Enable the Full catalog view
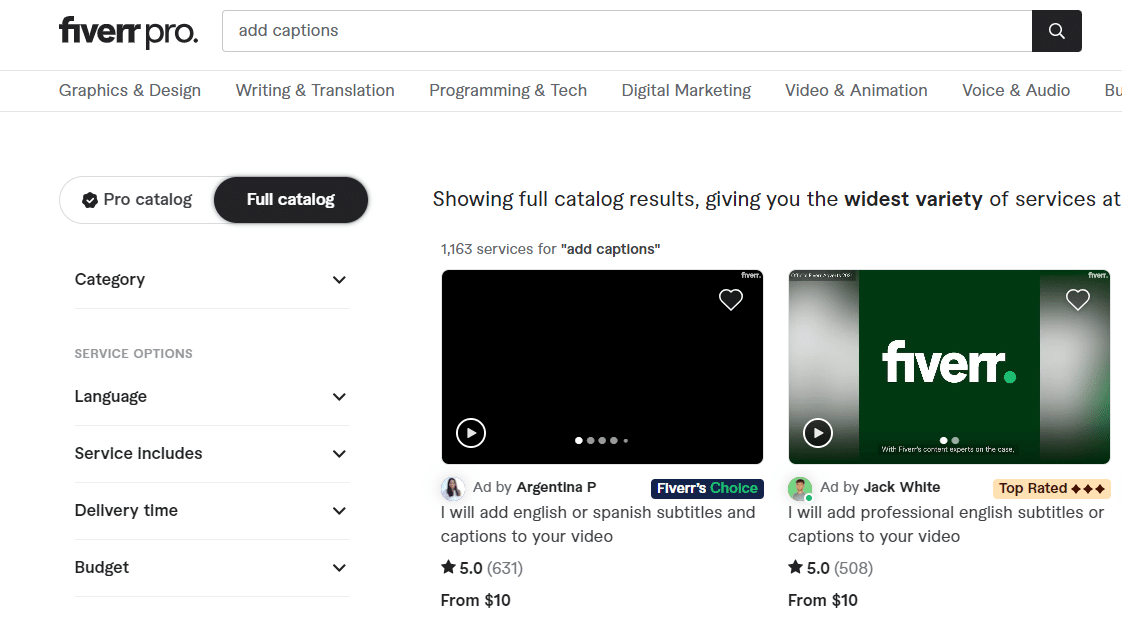 click(290, 199)
